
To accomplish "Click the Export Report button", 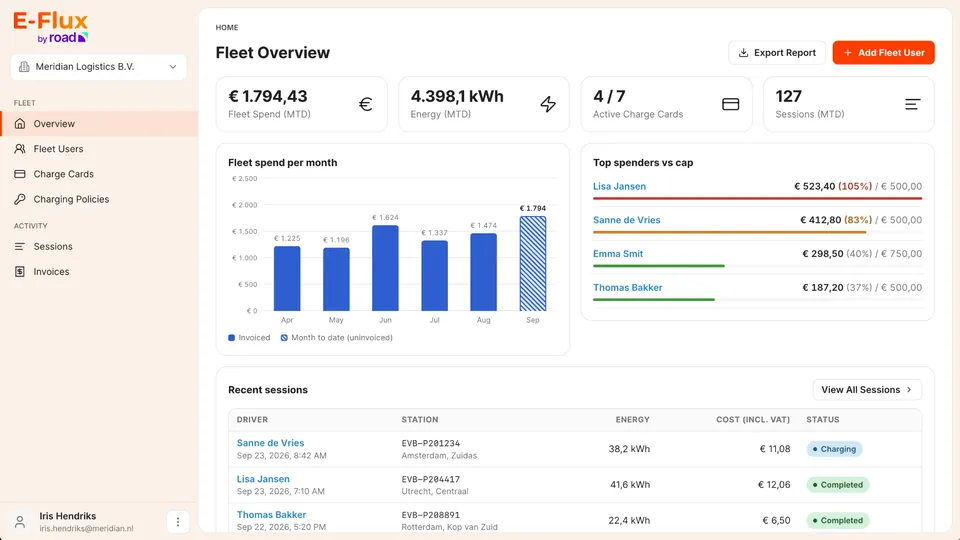I will (777, 53).
